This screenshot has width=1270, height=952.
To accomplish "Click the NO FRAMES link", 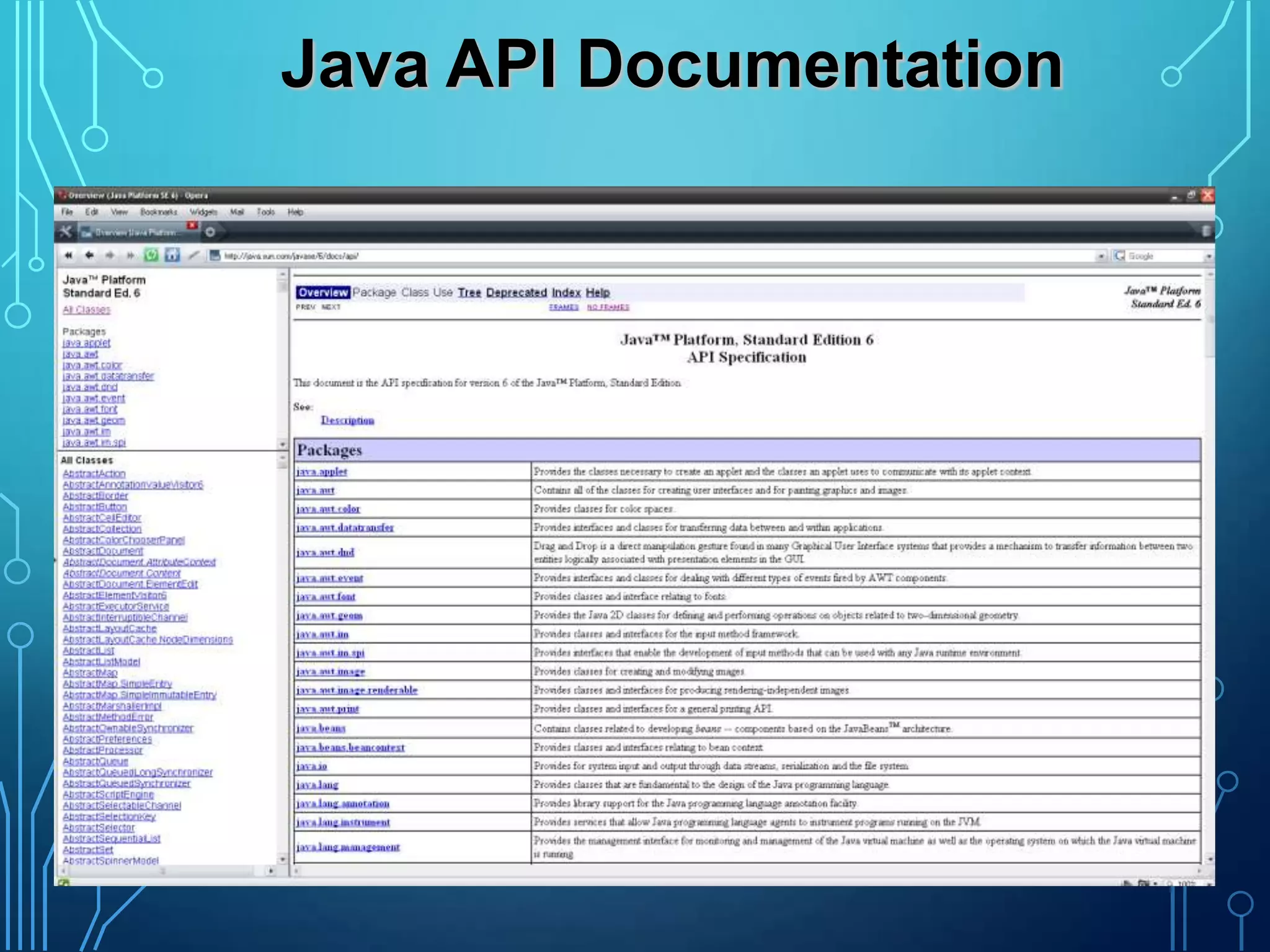I will [608, 307].
